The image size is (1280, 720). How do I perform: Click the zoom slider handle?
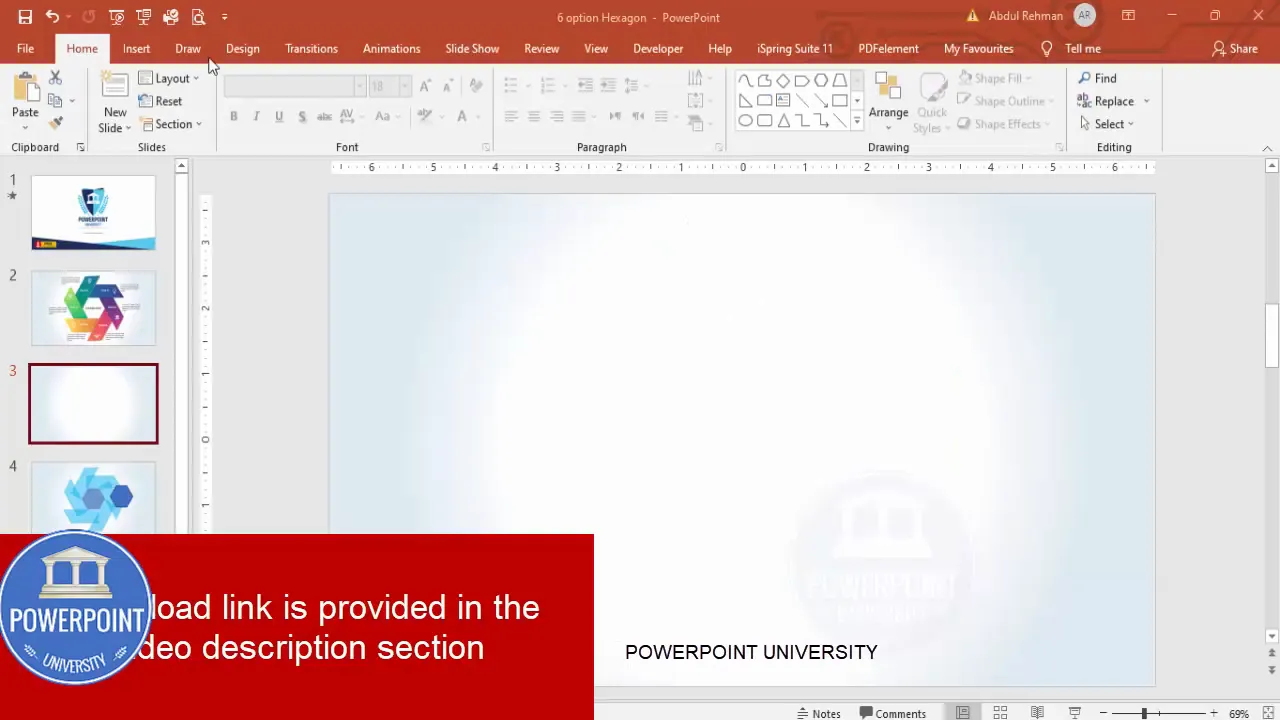1144,713
